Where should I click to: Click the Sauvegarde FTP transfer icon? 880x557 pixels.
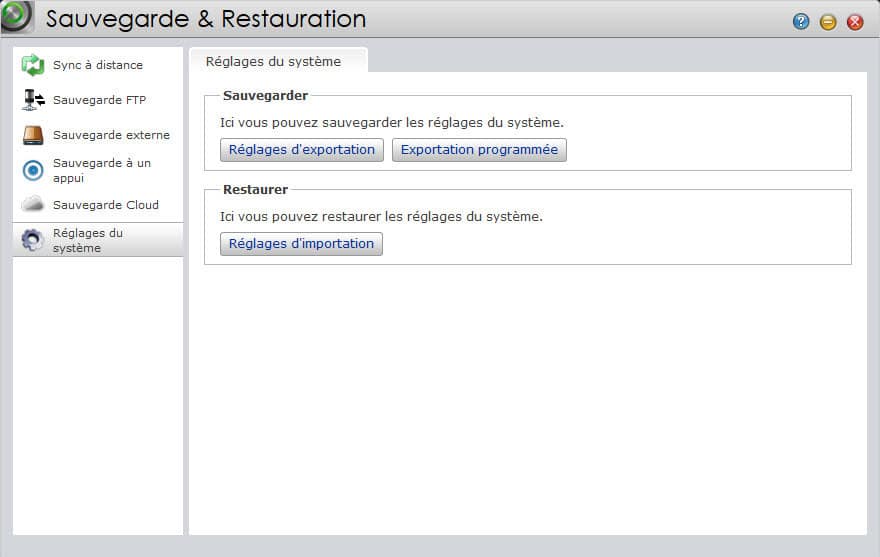(33, 100)
